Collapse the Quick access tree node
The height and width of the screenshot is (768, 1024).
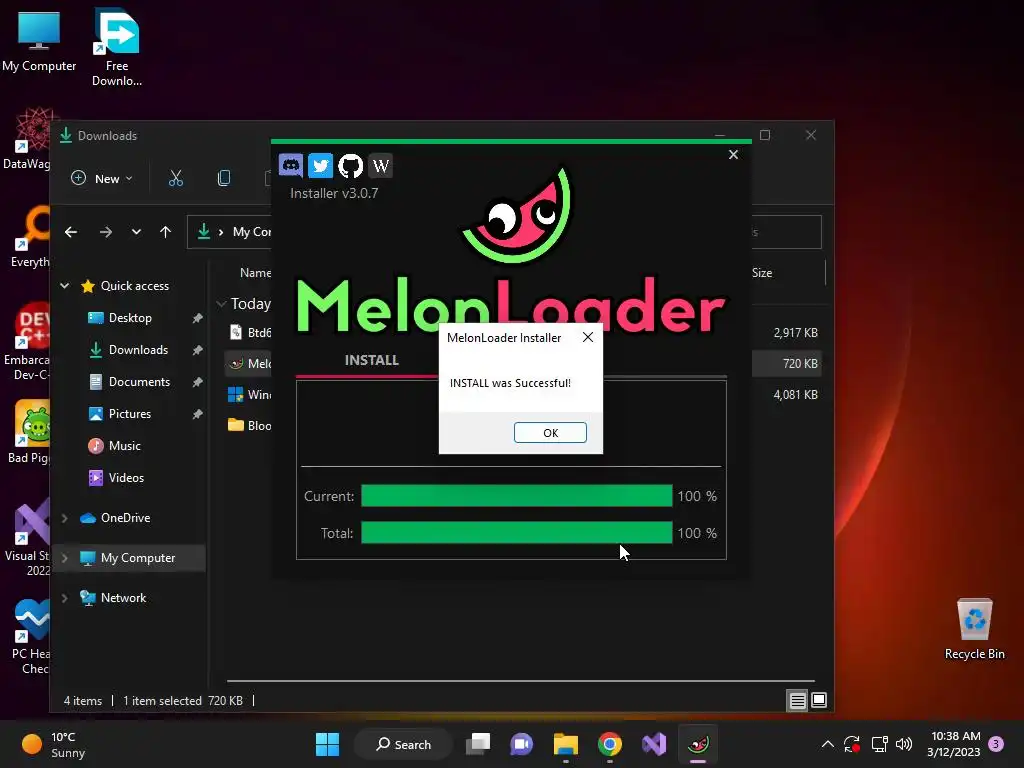click(65, 285)
